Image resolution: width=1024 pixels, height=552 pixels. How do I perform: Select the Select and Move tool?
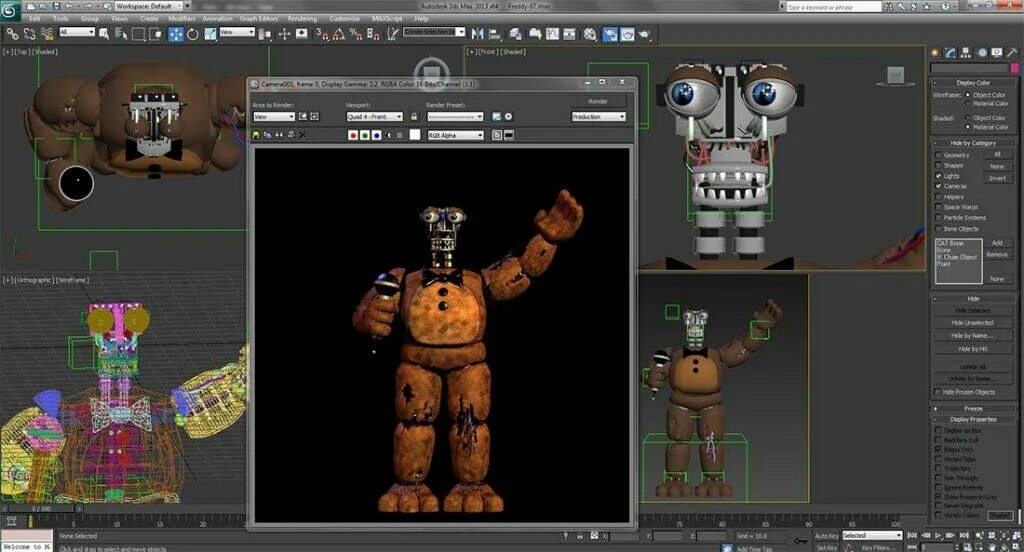(x=176, y=34)
